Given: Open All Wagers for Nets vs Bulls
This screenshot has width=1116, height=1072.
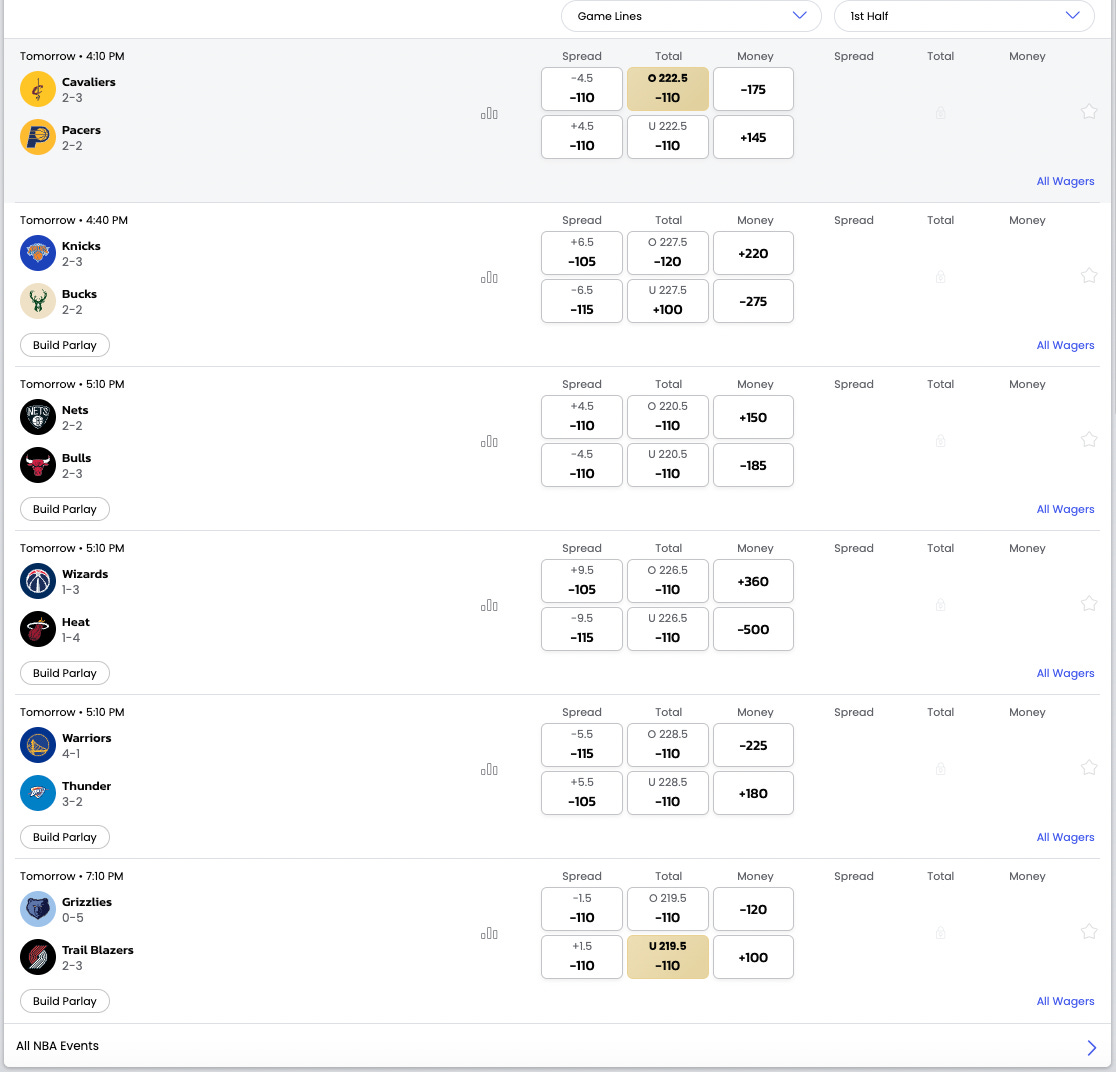Looking at the screenshot, I should pyautogui.click(x=1065, y=509).
